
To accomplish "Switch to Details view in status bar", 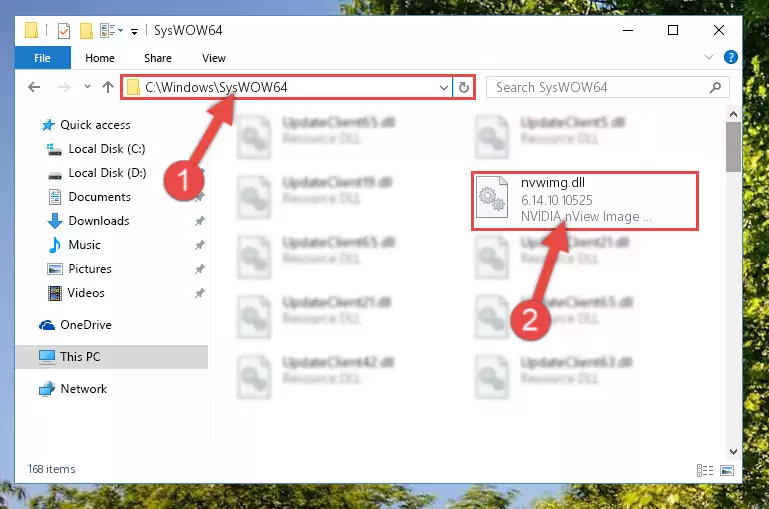I will (705, 471).
